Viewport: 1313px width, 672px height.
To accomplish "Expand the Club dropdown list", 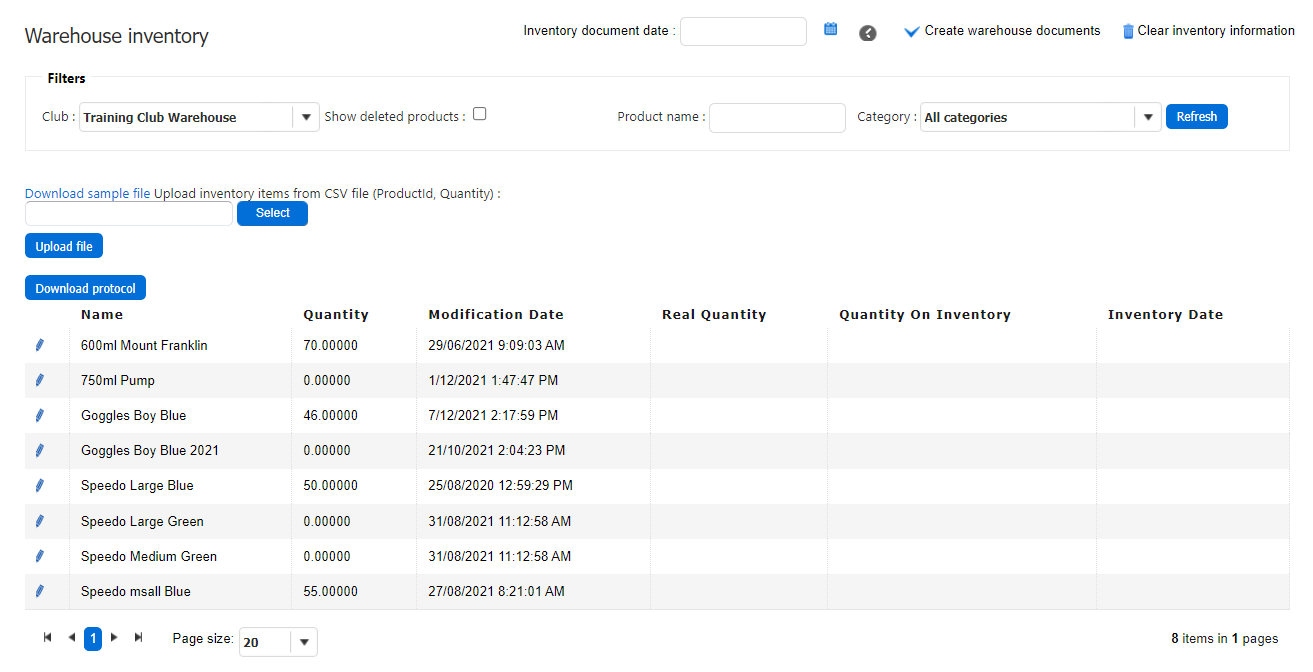I will [306, 117].
